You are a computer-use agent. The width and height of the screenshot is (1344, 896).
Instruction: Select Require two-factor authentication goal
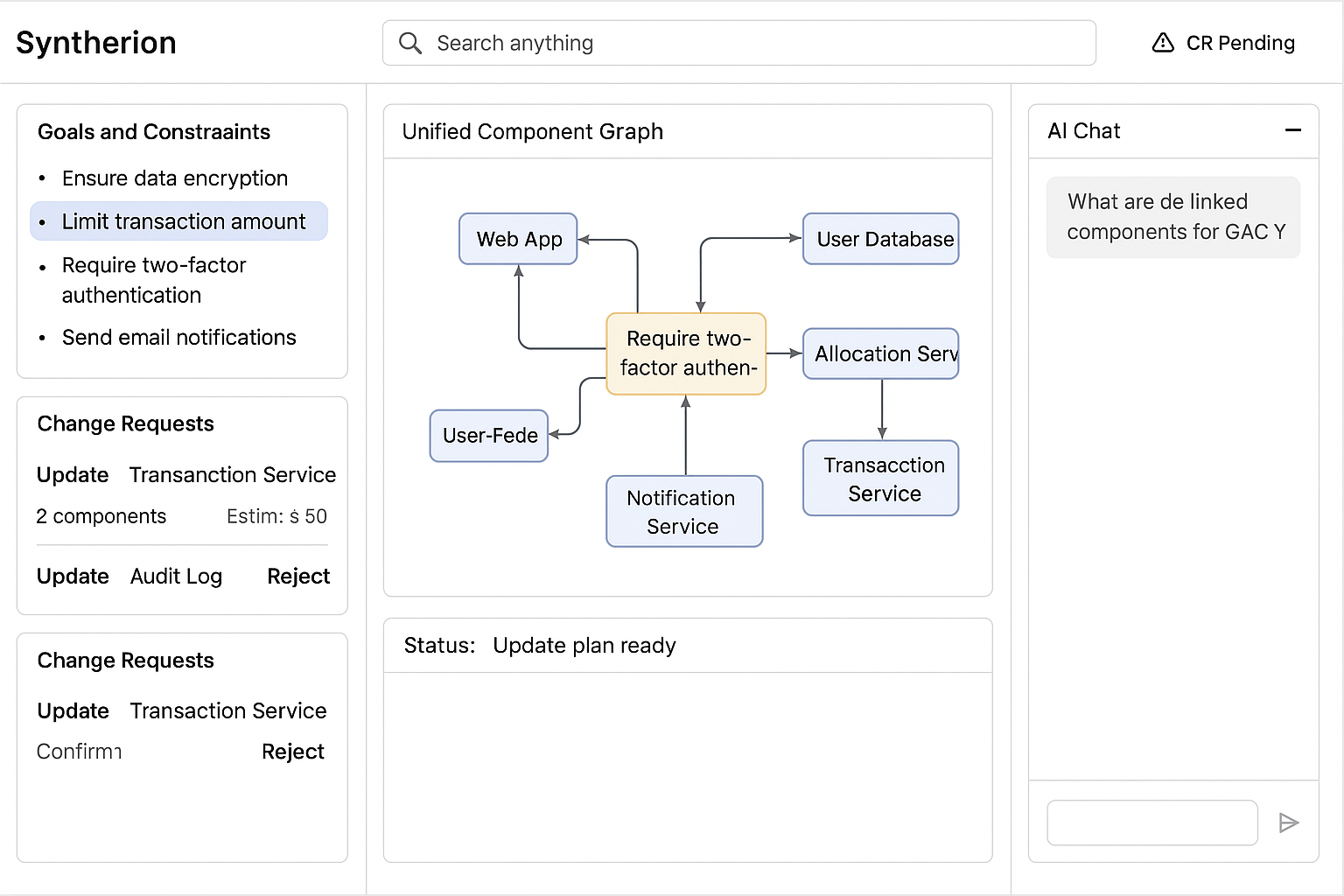(x=154, y=280)
